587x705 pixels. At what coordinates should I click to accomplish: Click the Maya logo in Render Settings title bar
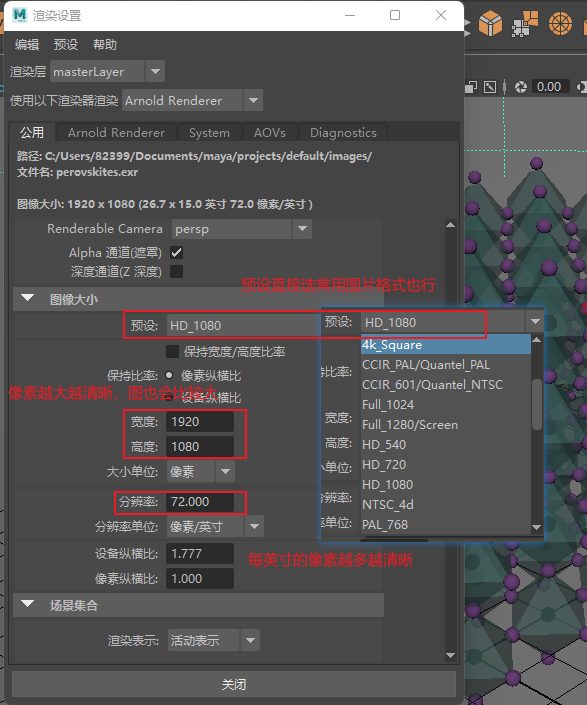click(x=19, y=15)
